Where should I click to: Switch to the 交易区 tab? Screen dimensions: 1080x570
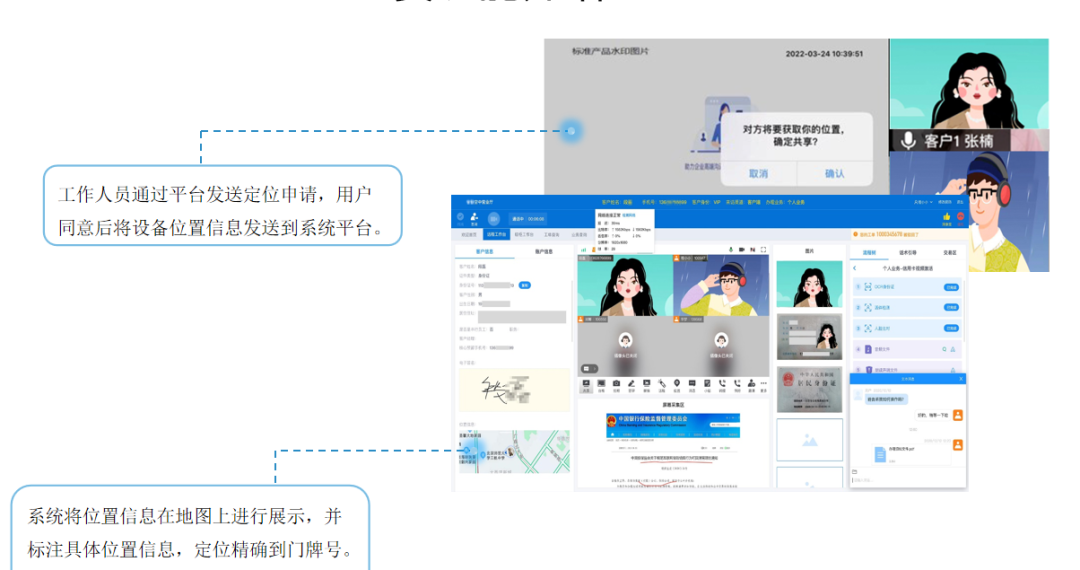pyautogui.click(x=950, y=253)
